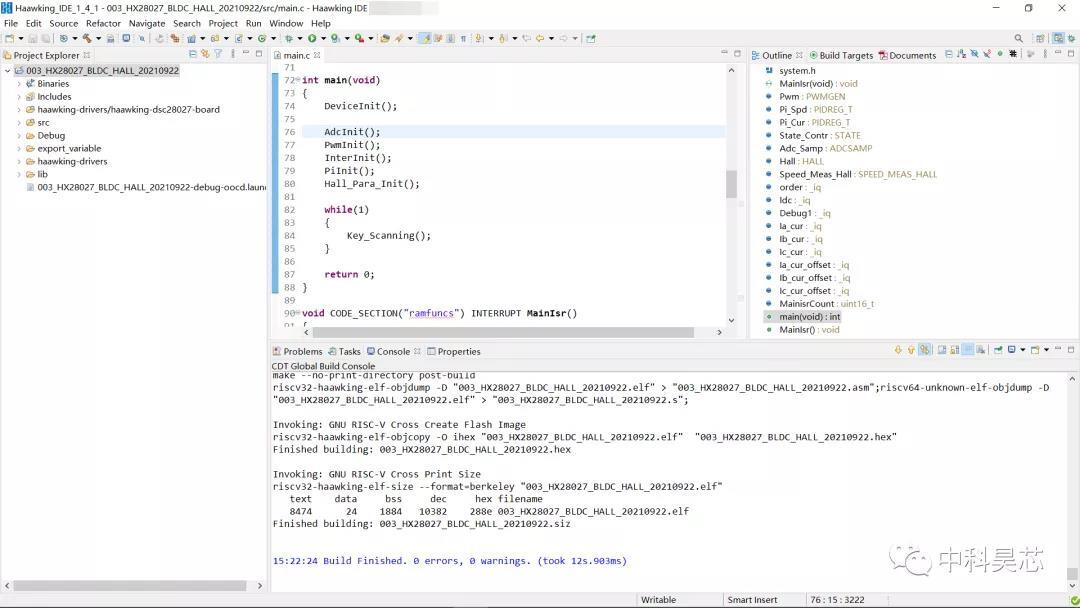Select the C/C++ perspective icon
Viewport: 1080px width, 608px height.
pyautogui.click(x=1058, y=39)
